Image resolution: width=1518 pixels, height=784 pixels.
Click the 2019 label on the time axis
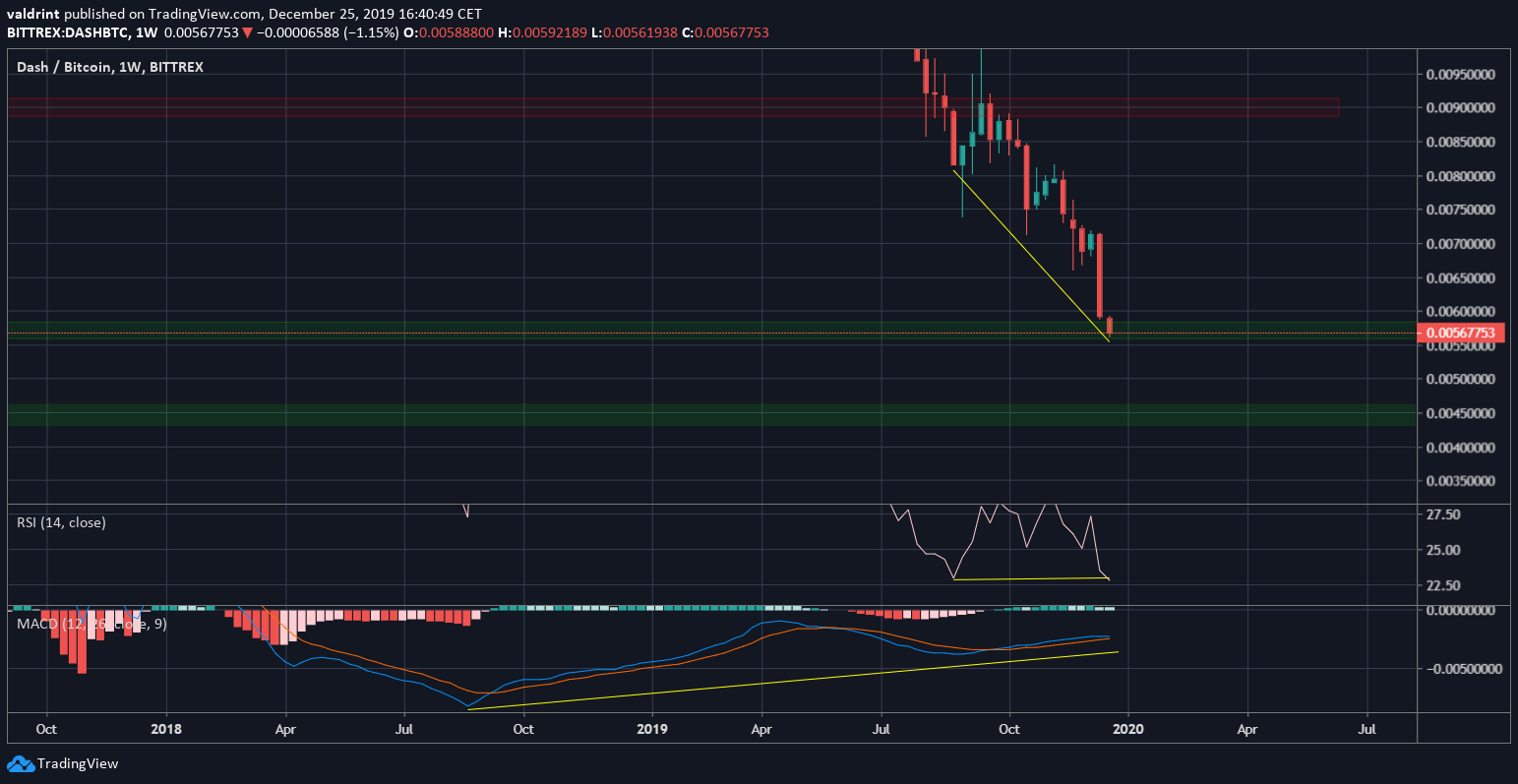click(652, 730)
